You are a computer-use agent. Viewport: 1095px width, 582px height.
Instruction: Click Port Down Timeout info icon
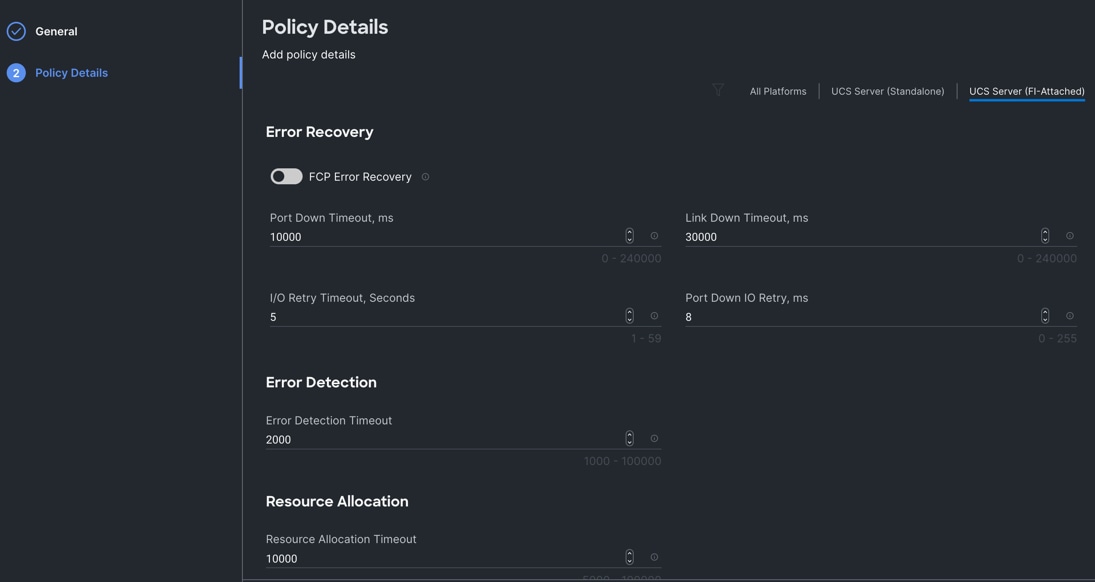coord(654,236)
